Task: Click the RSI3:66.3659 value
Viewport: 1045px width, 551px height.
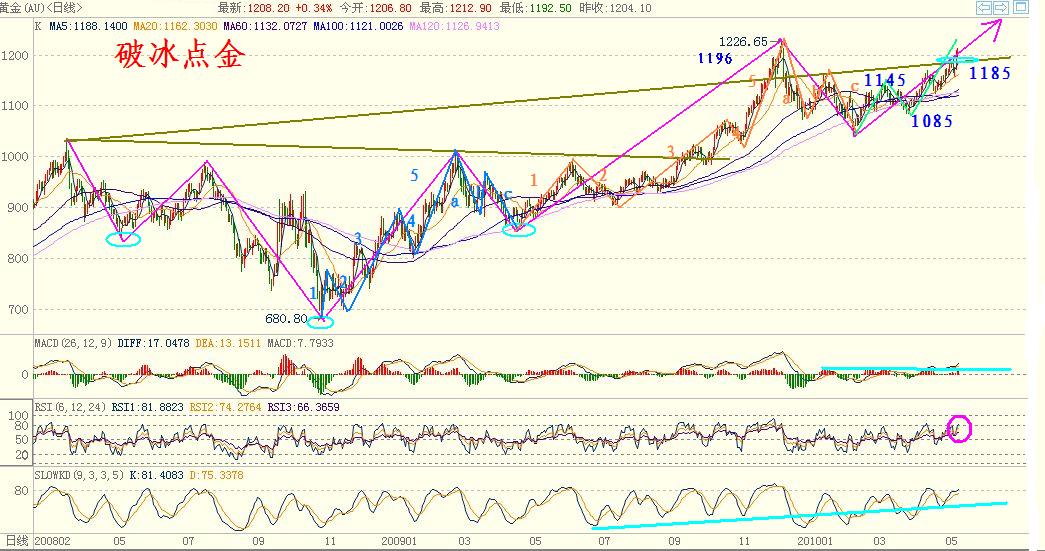Action: (303, 406)
